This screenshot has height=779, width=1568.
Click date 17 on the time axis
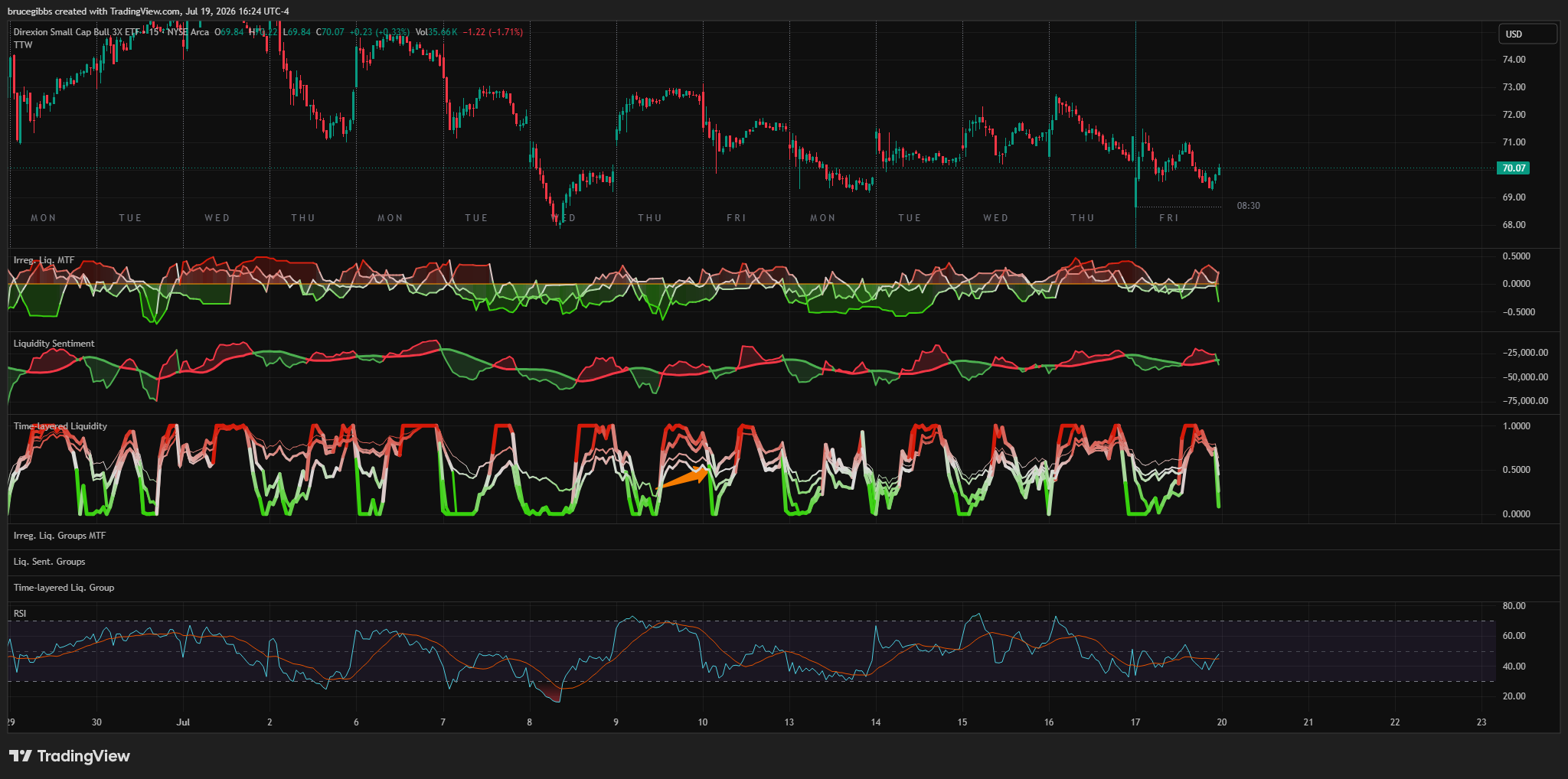pos(1135,722)
